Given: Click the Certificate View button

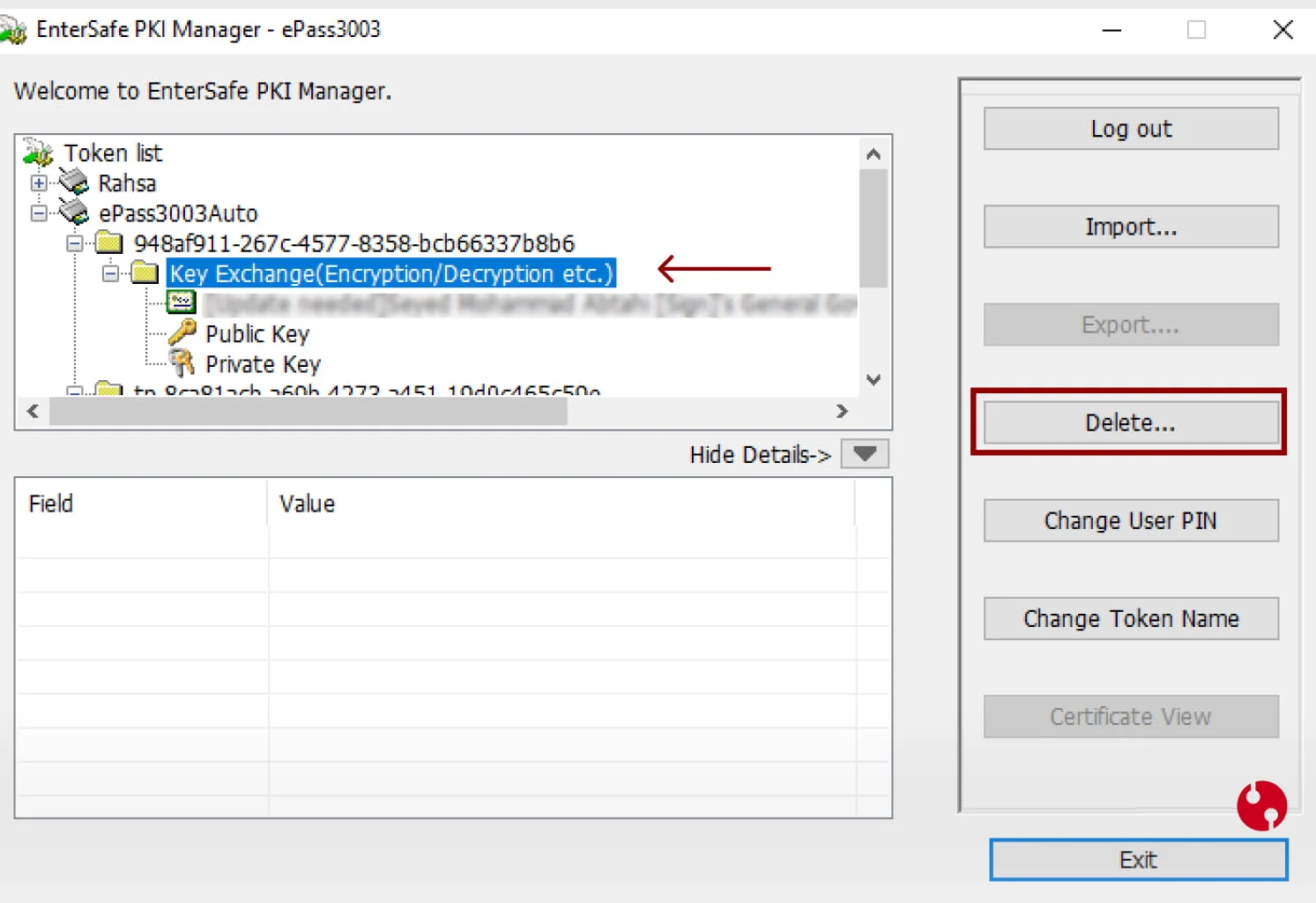Looking at the screenshot, I should pos(1131,716).
